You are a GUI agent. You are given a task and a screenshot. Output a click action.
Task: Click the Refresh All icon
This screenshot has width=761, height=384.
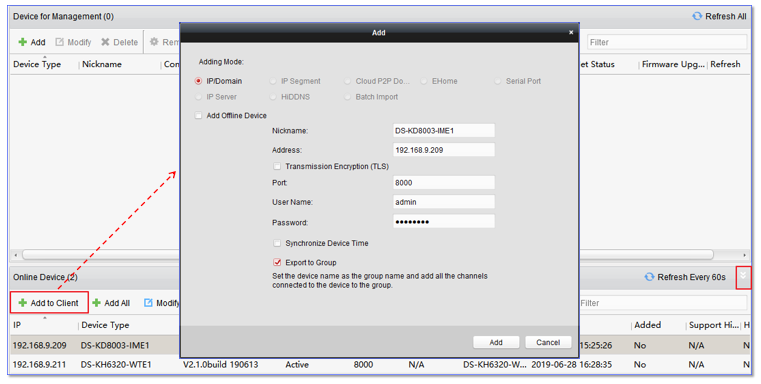(x=697, y=16)
